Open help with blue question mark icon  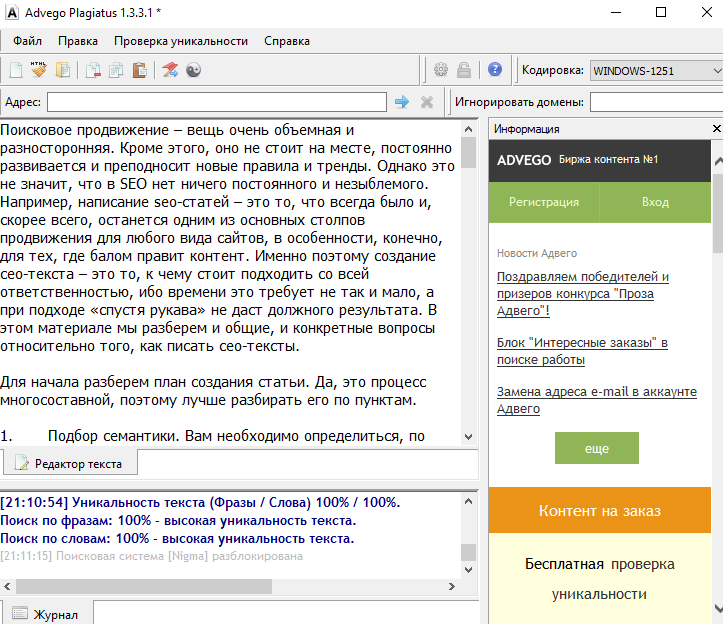[495, 70]
